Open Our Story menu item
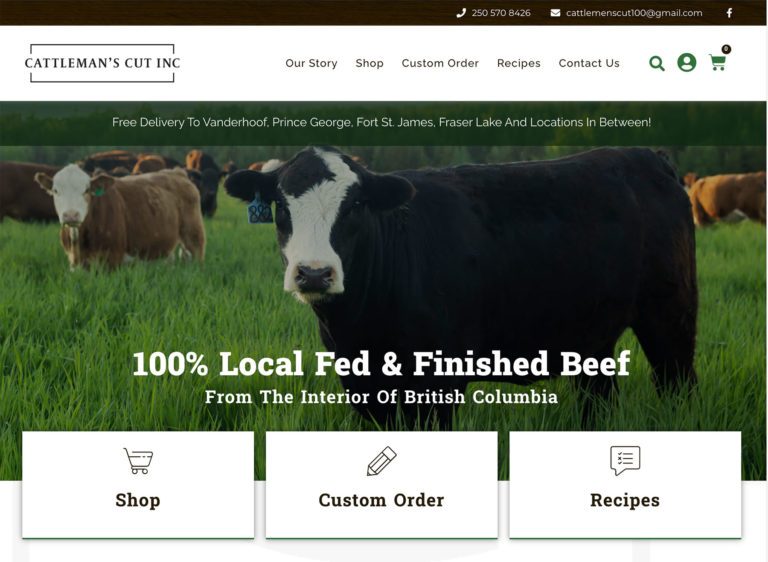The image size is (768, 562). pos(312,63)
